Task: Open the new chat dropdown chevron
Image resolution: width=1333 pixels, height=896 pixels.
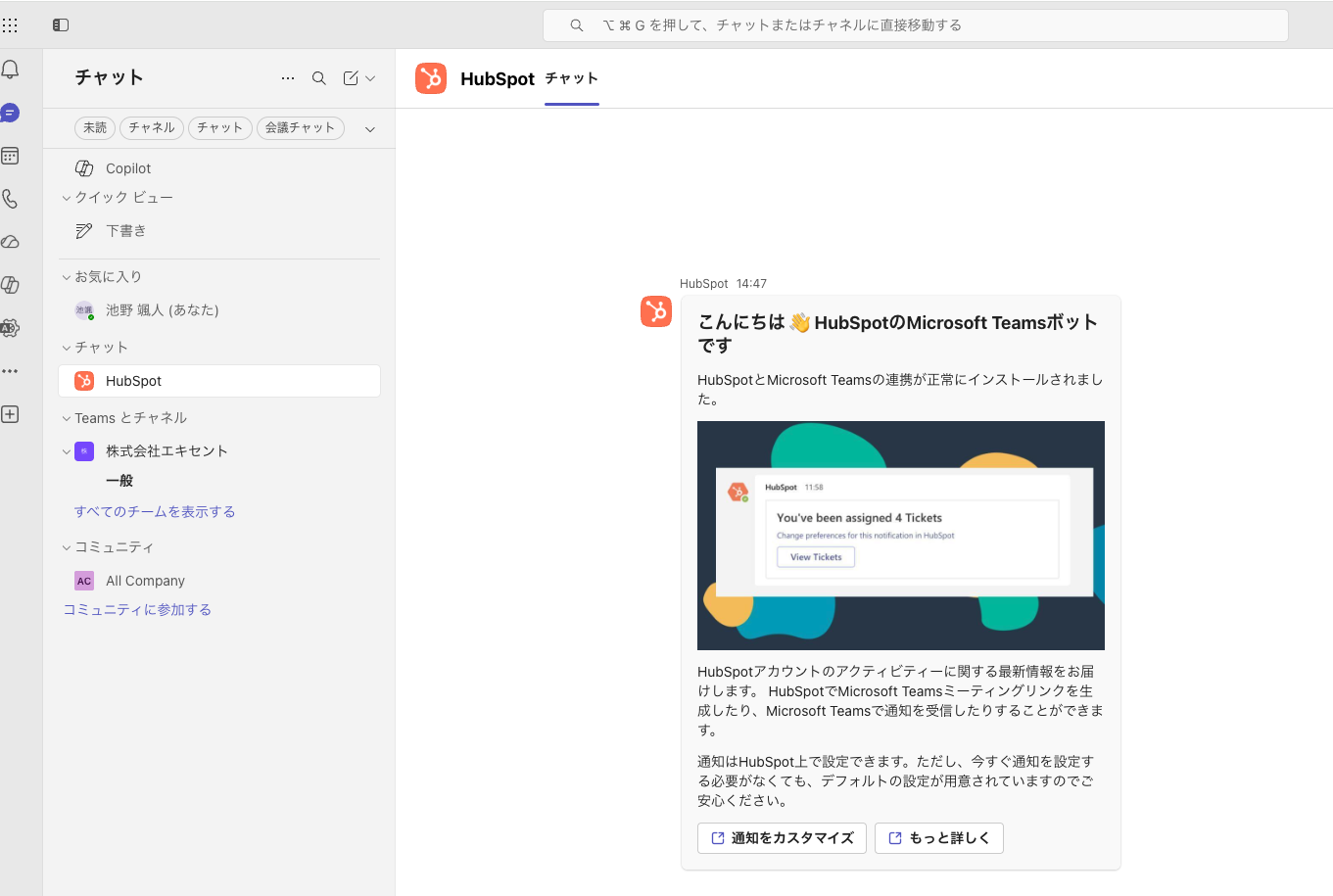Action: pyautogui.click(x=370, y=78)
